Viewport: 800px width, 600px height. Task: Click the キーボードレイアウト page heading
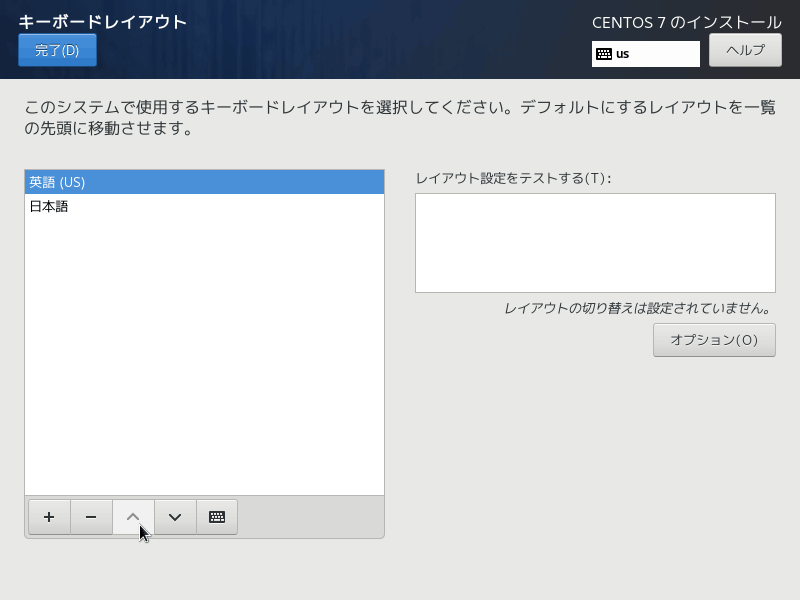coord(103,21)
